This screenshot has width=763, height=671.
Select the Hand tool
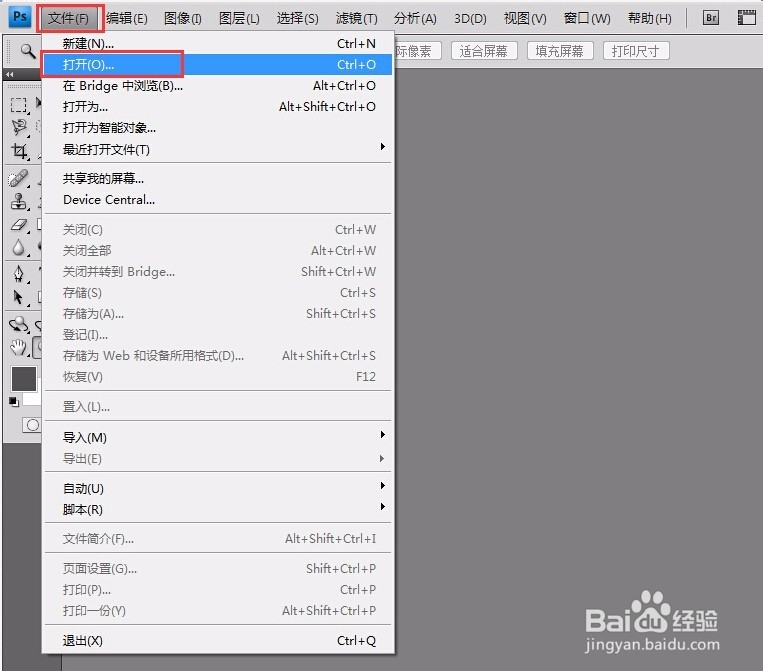pyautogui.click(x=19, y=347)
